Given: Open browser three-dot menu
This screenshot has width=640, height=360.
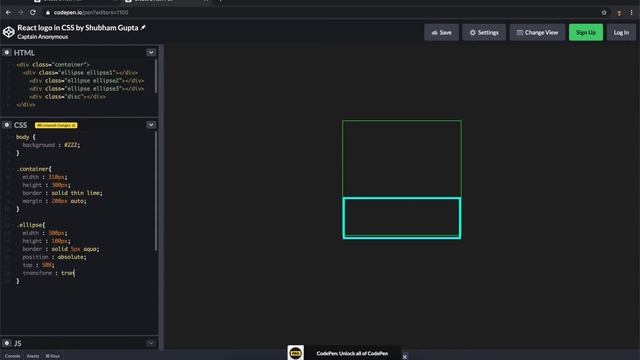Looking at the screenshot, I should 631,13.
